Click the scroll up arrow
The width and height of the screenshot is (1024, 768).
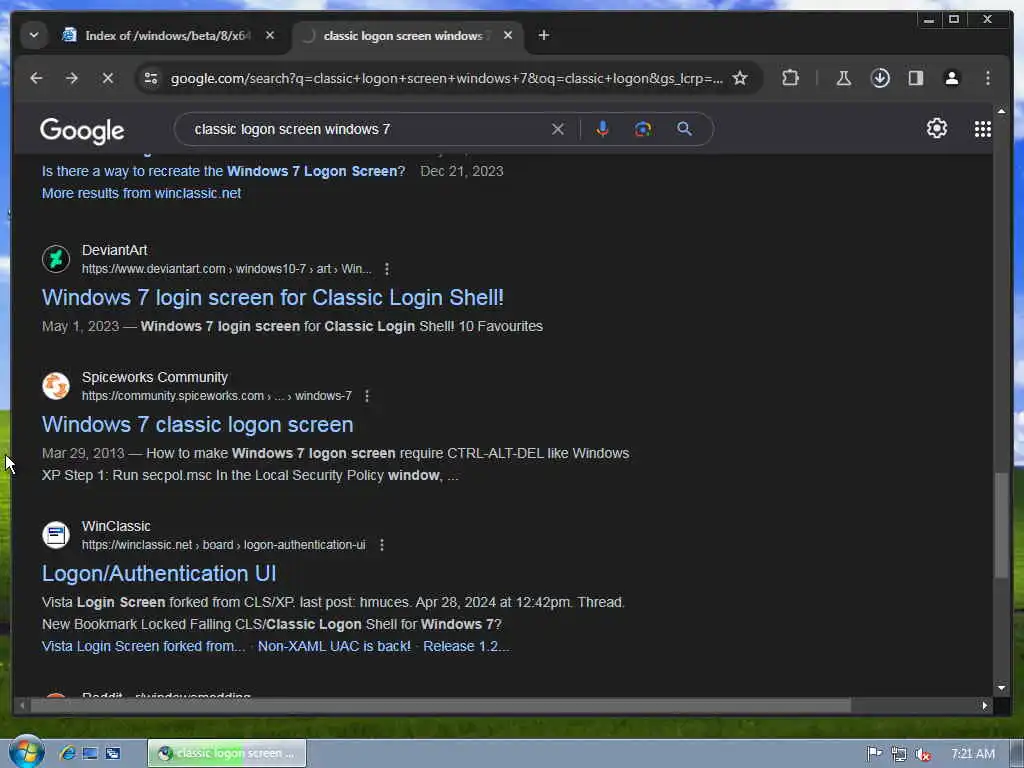click(1001, 112)
